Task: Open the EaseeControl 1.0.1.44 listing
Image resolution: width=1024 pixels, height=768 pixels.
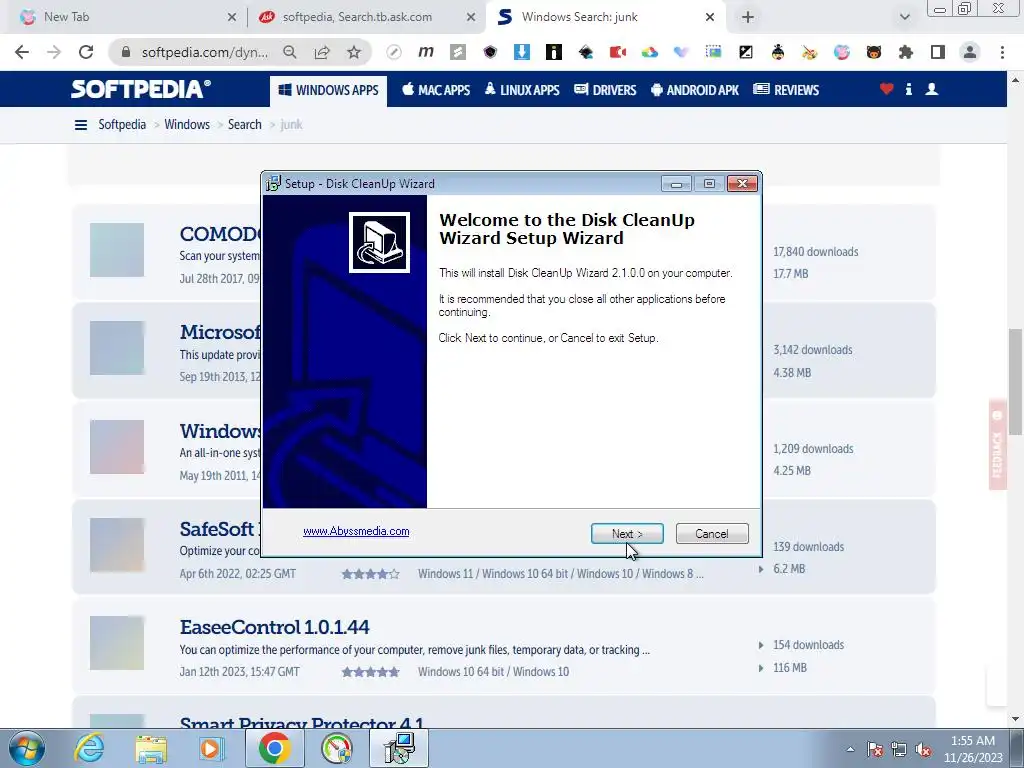Action: [x=274, y=627]
